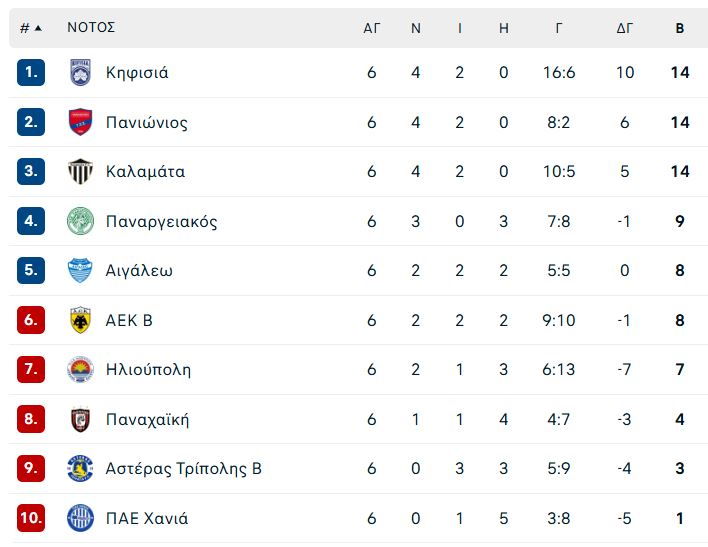Click the Πανιώνιος team crest icon
Viewport: 708px width, 547px height.
tap(80, 122)
